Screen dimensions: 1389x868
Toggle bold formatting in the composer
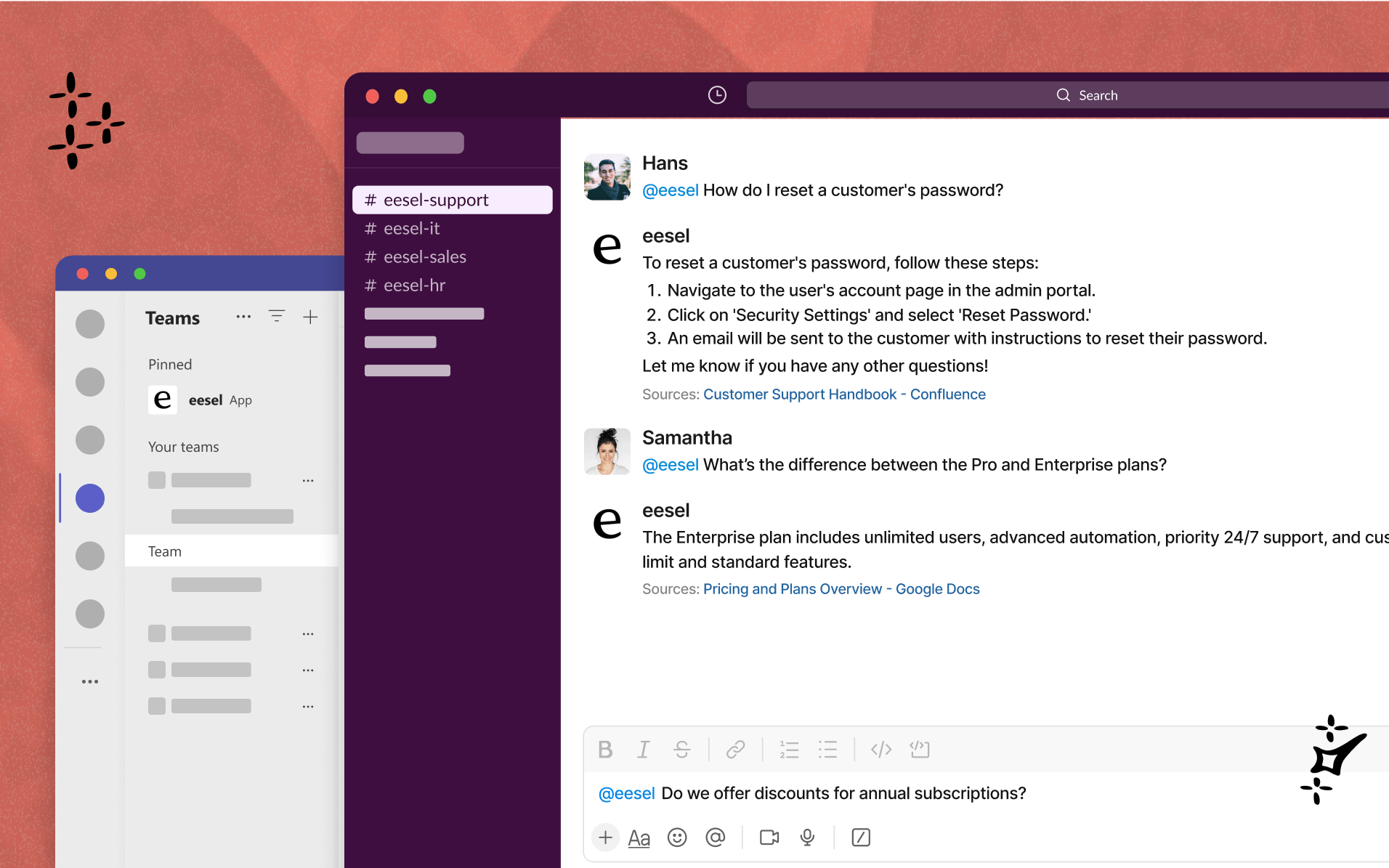(605, 750)
